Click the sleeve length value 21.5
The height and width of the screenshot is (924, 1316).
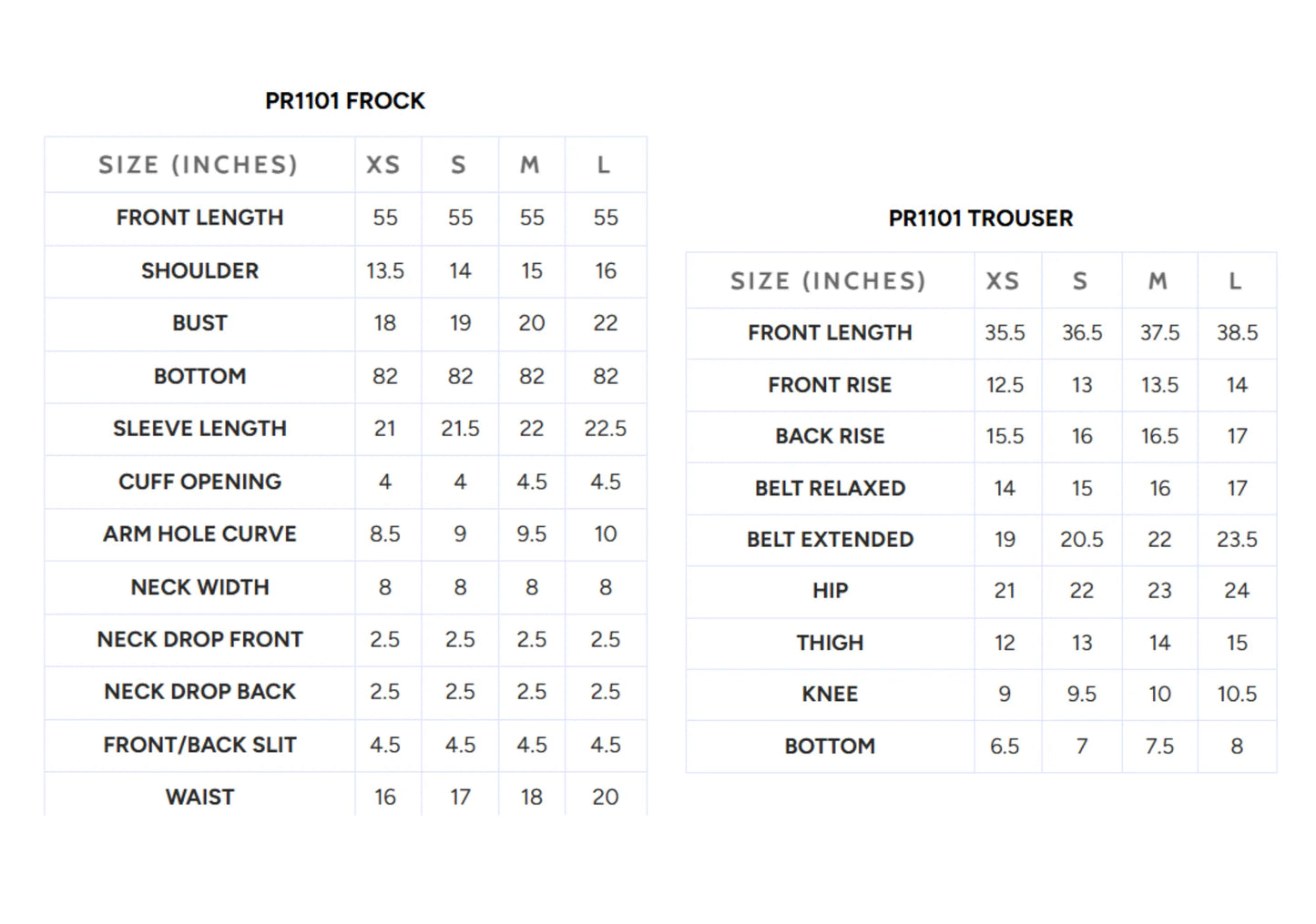(x=460, y=429)
